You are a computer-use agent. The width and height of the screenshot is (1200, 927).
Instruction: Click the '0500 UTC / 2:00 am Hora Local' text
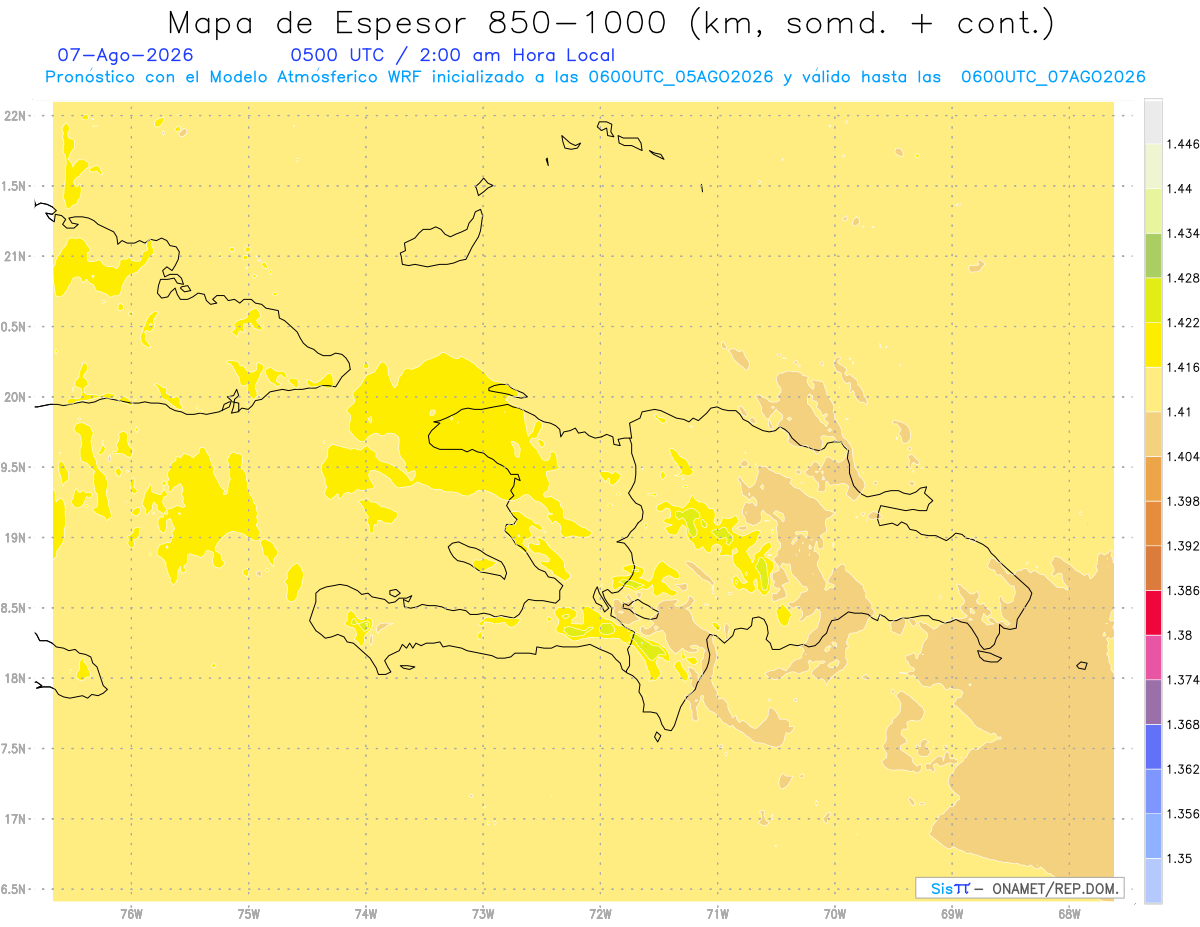(452, 56)
